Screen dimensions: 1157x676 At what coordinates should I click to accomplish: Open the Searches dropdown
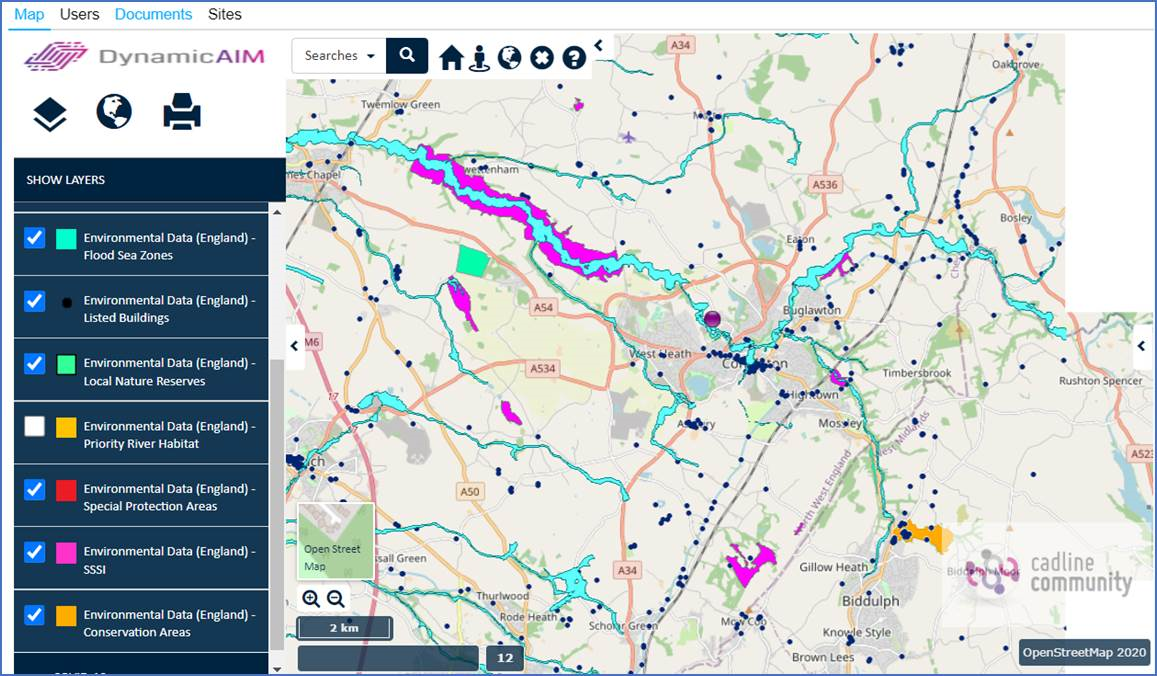coord(339,55)
